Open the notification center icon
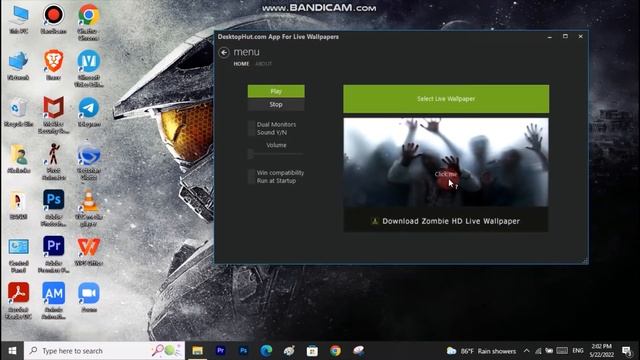Image resolution: width=640 pixels, height=360 pixels. [627, 351]
